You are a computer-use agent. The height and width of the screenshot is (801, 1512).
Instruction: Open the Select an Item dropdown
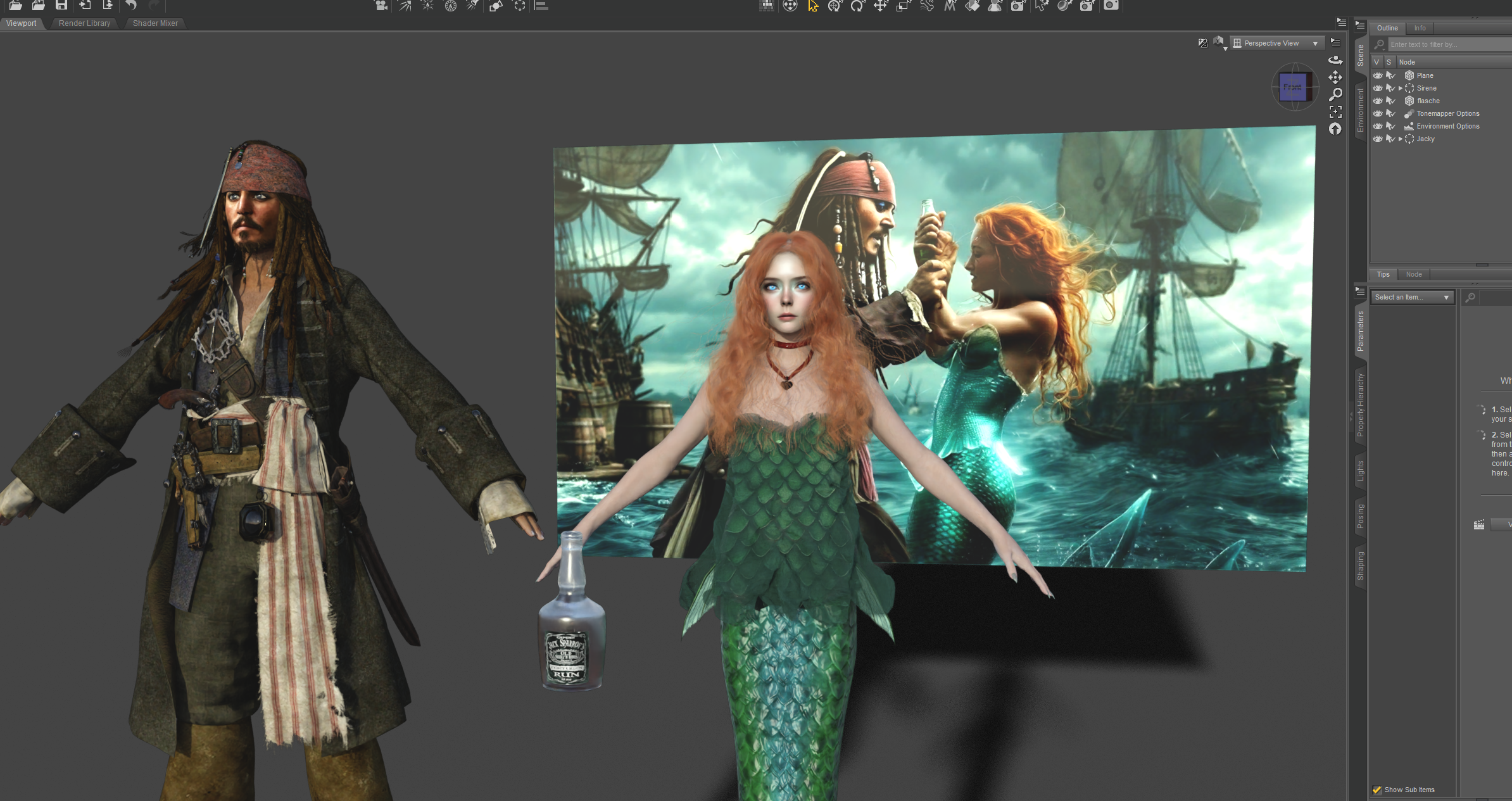[x=1412, y=297]
